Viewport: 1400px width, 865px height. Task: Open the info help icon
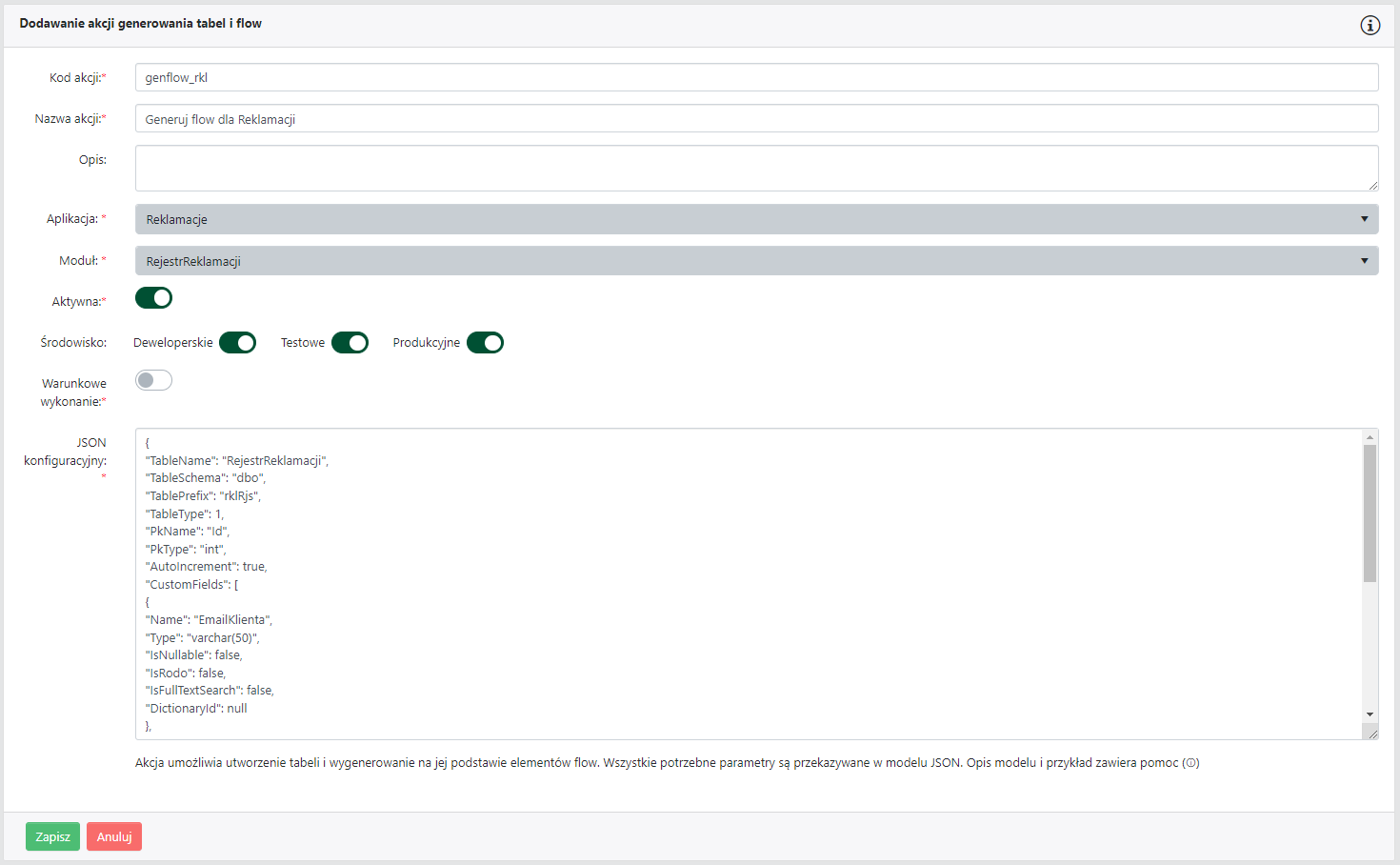pos(1370,26)
